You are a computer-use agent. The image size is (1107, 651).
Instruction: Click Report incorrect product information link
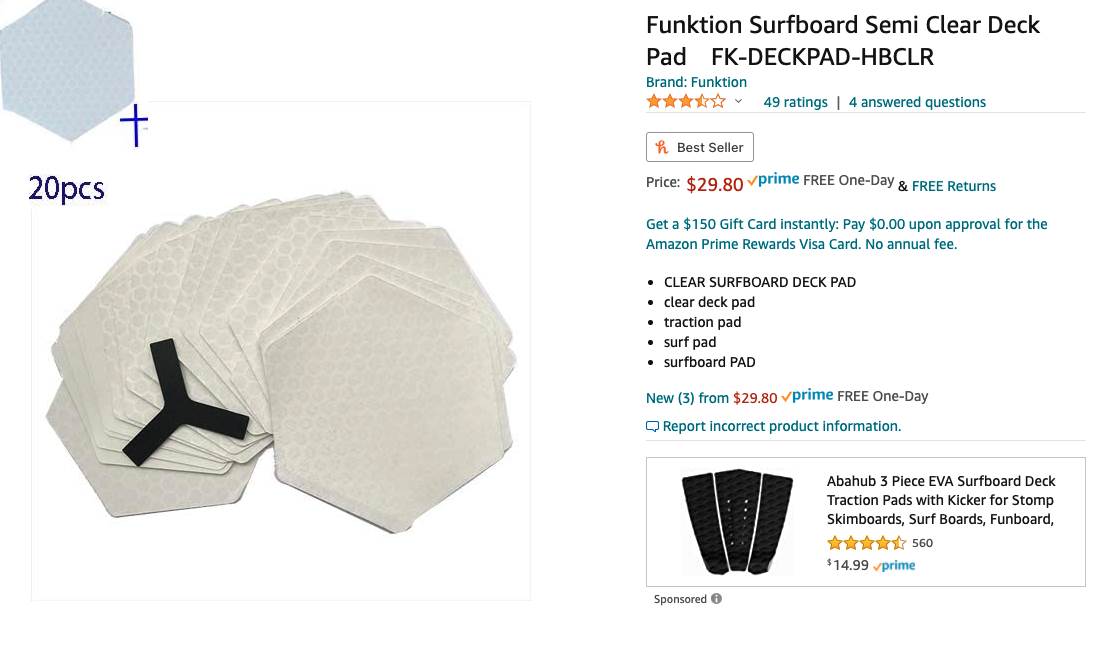(x=781, y=426)
